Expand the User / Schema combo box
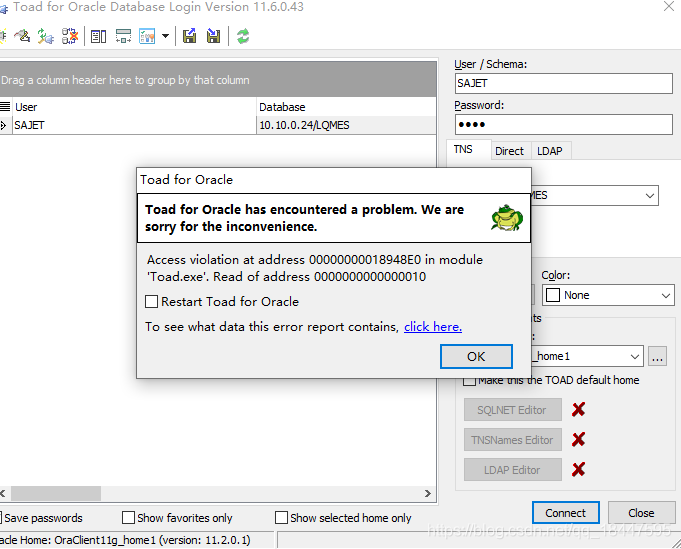This screenshot has width=681, height=549. [x=563, y=84]
